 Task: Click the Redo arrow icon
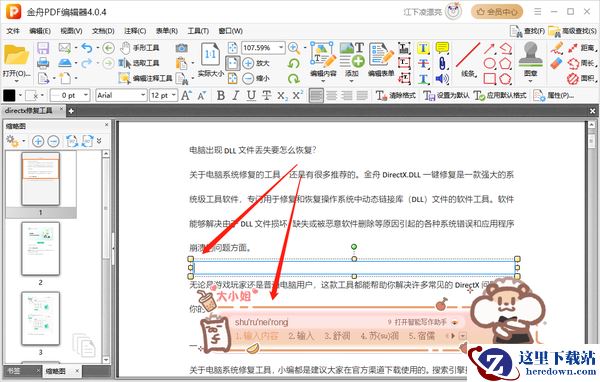pos(87,63)
